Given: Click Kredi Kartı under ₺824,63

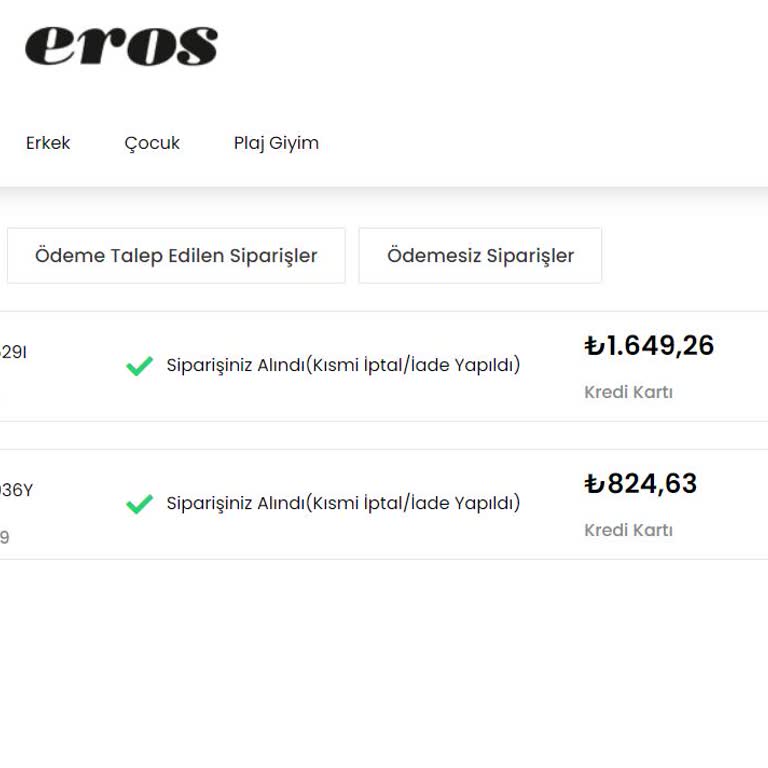Looking at the screenshot, I should pyautogui.click(x=628, y=530).
